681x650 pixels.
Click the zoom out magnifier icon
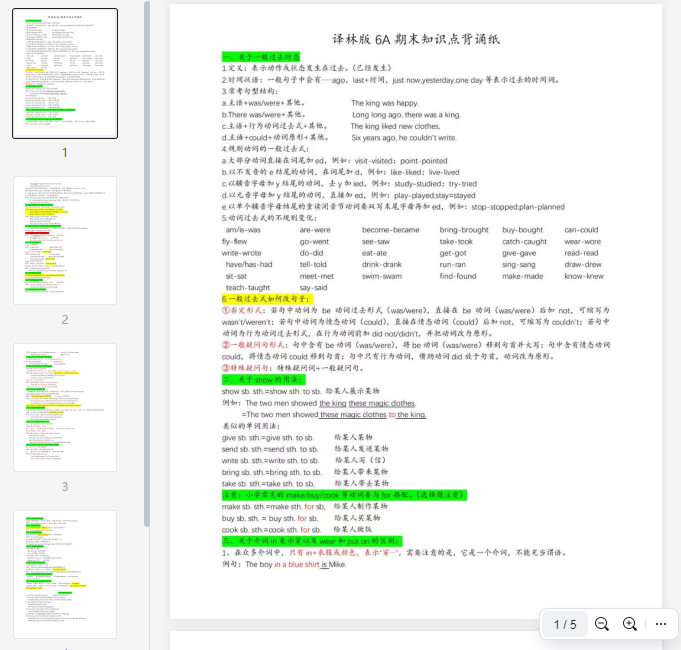[602, 624]
